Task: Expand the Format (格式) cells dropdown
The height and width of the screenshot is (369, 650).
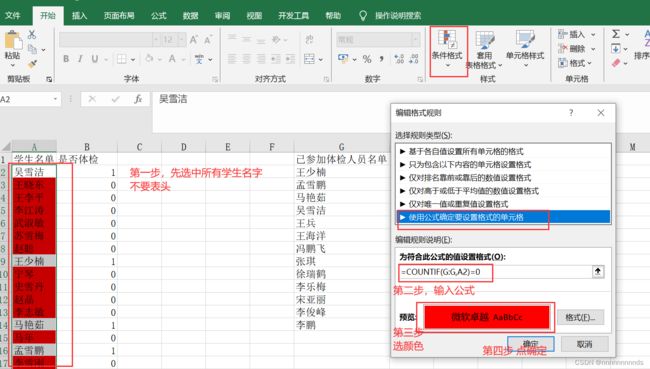Action: point(589,63)
